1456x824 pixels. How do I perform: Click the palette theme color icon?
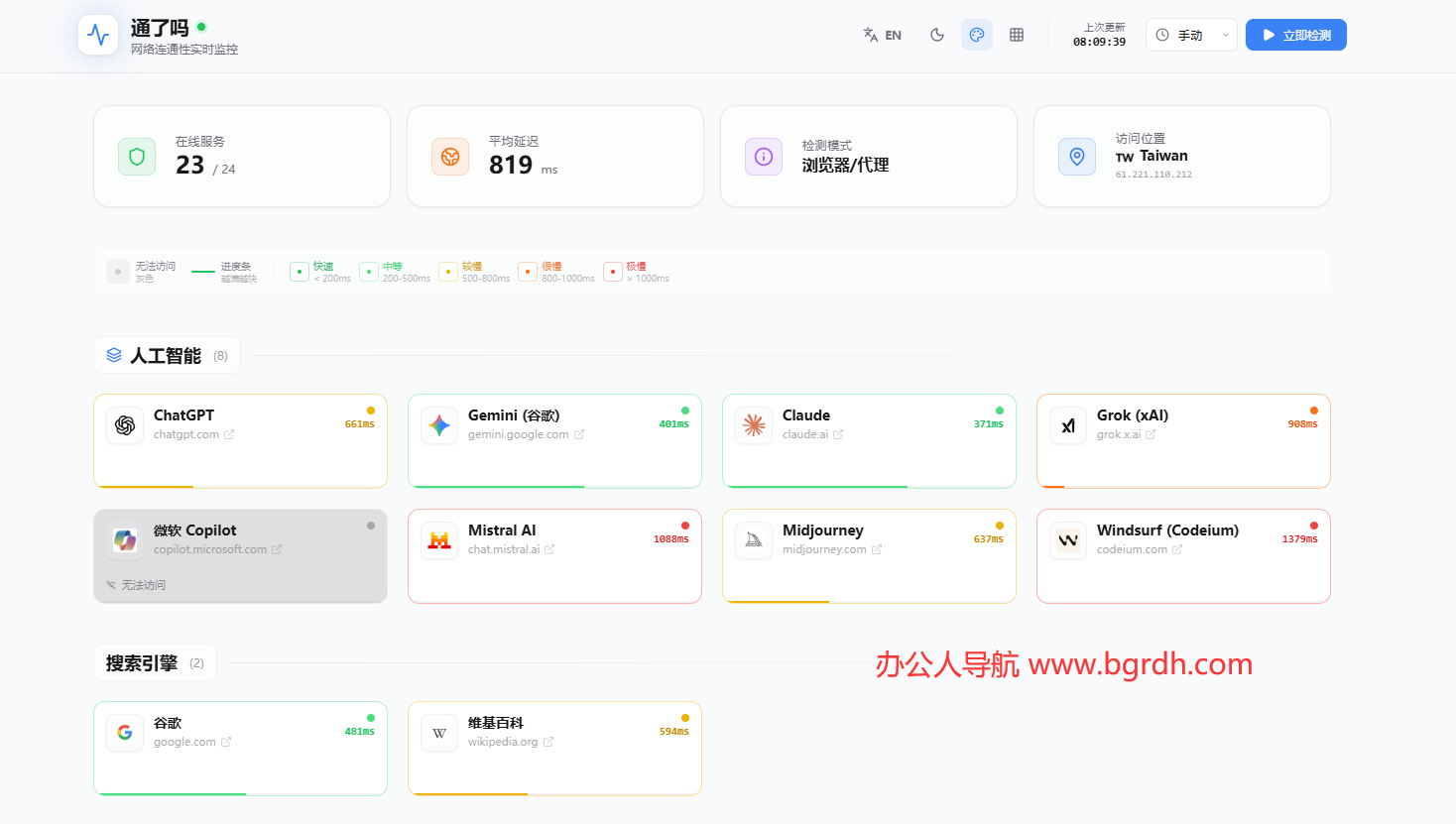[977, 35]
